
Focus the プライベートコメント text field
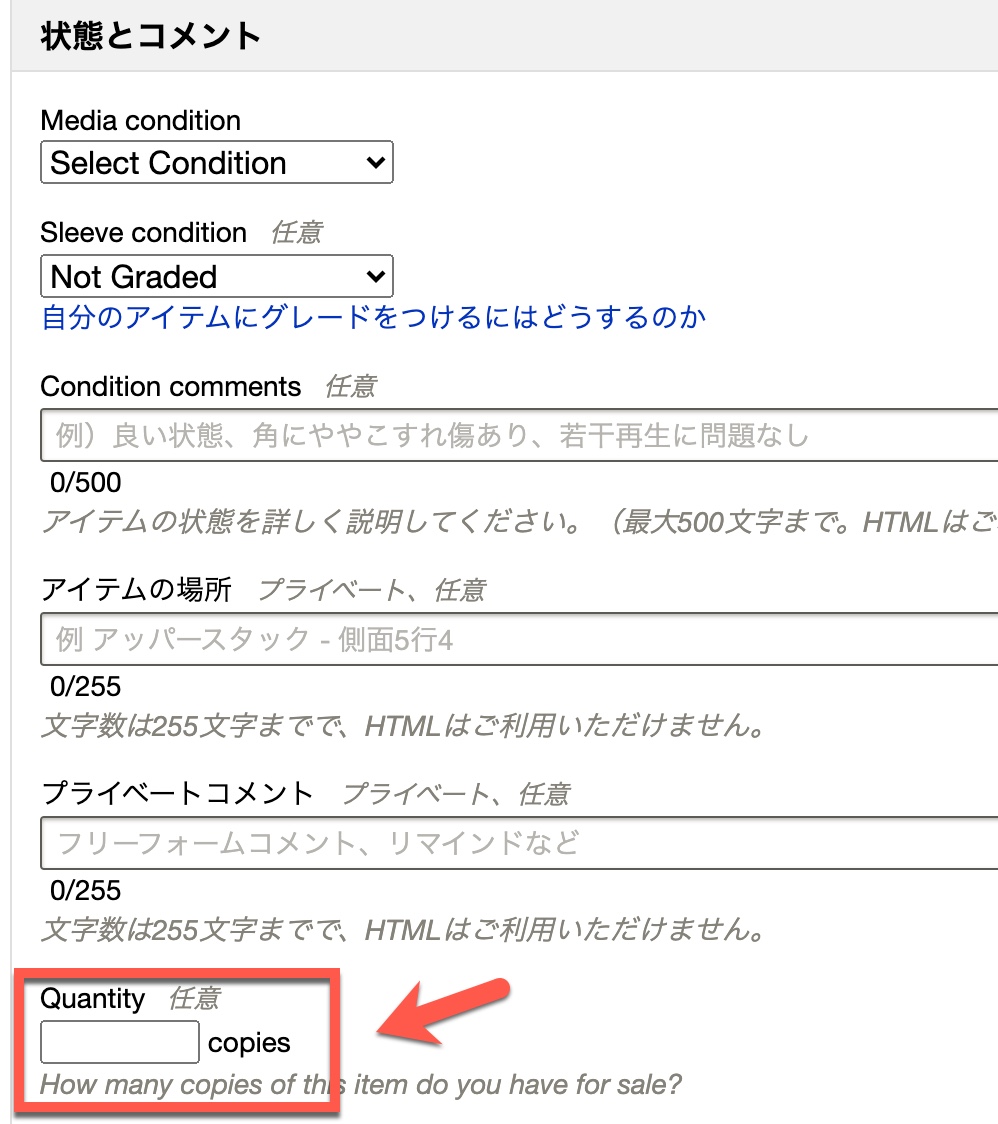(x=520, y=843)
